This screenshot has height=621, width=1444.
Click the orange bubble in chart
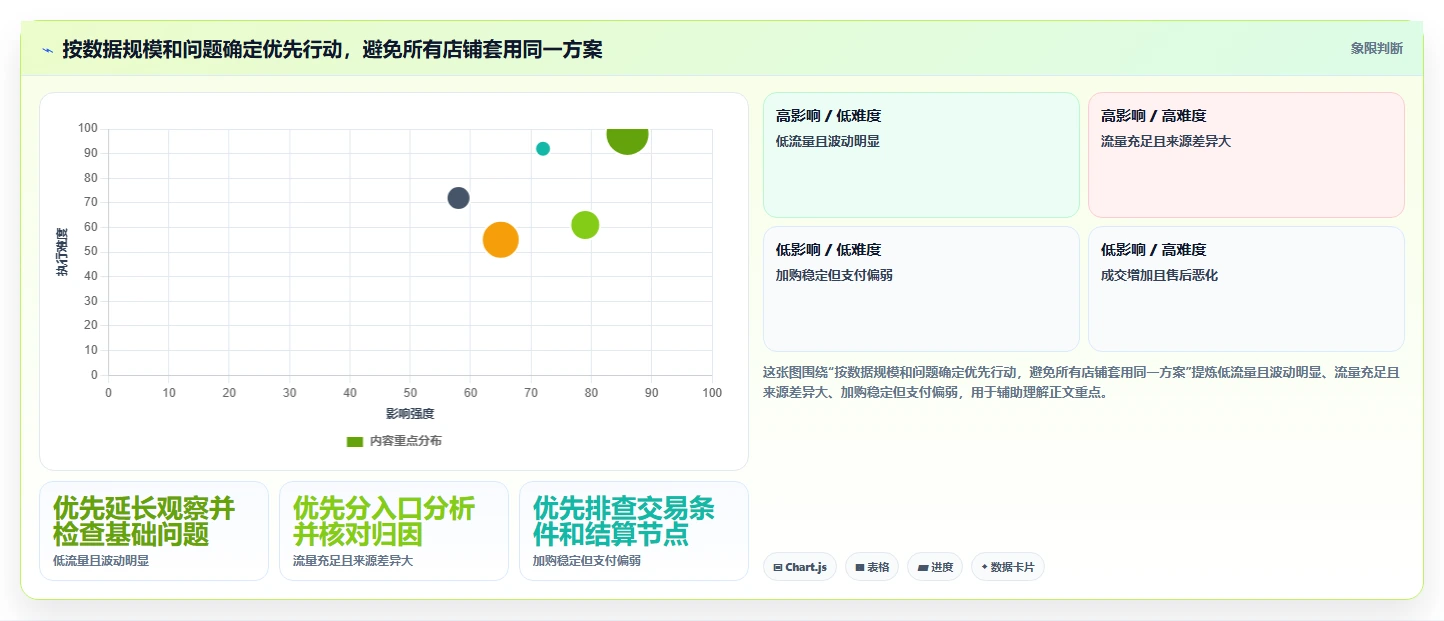tap(500, 240)
